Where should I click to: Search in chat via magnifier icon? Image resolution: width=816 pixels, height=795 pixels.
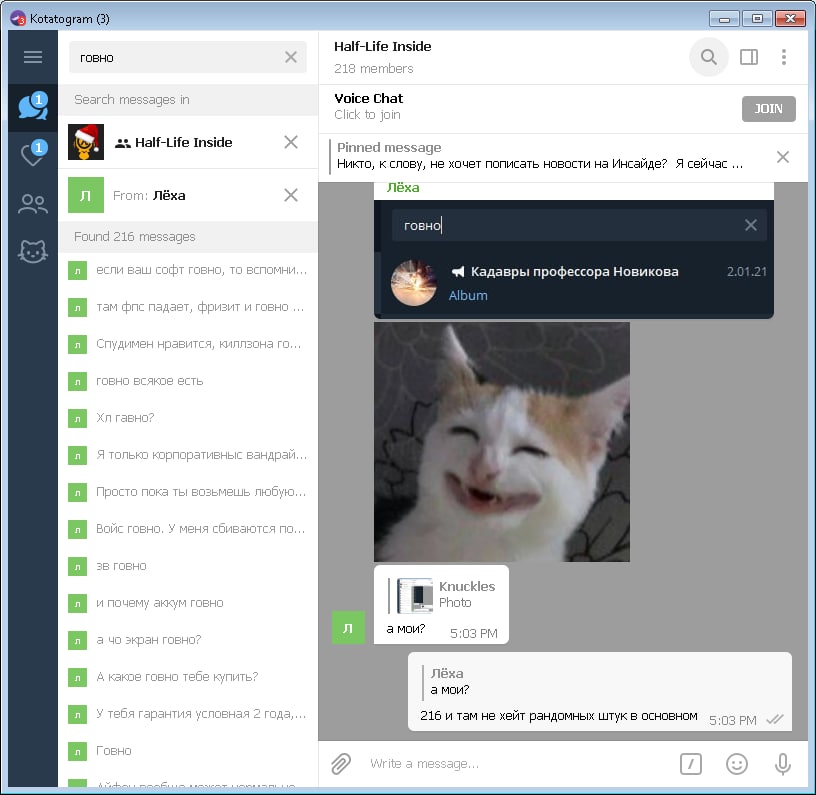tap(708, 57)
